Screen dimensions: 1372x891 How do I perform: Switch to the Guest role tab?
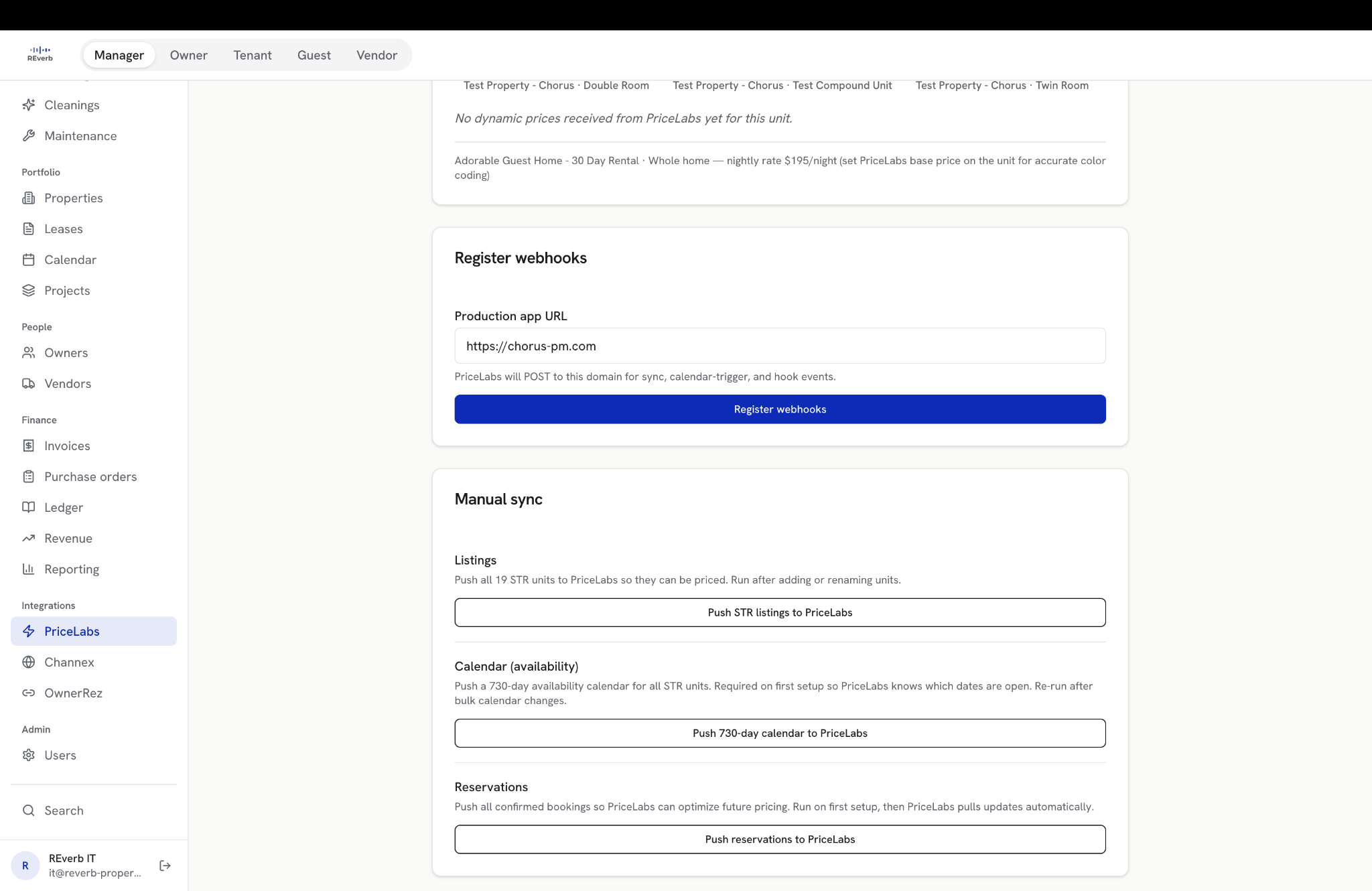tap(314, 55)
